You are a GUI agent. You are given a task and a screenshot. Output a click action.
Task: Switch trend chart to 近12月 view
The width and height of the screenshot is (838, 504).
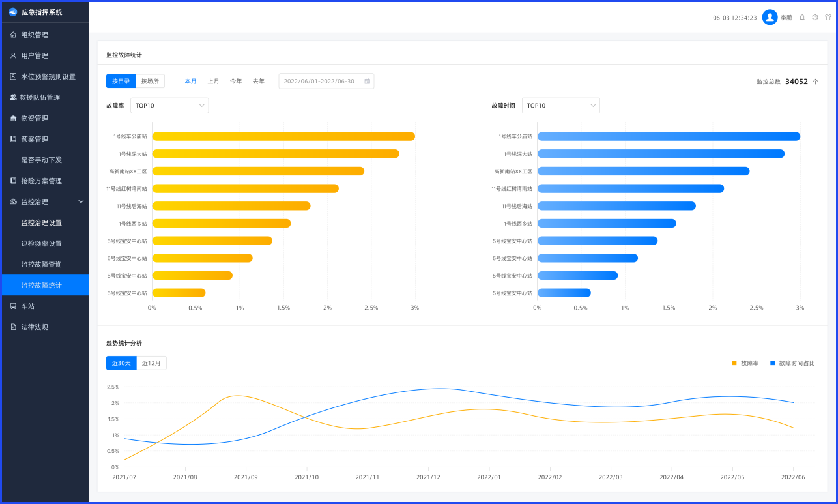click(x=152, y=363)
